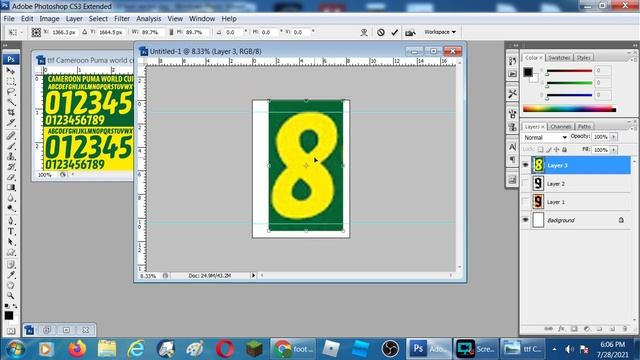The height and width of the screenshot is (360, 640).
Task: Select the Path Selection tool
Action: tap(11, 242)
